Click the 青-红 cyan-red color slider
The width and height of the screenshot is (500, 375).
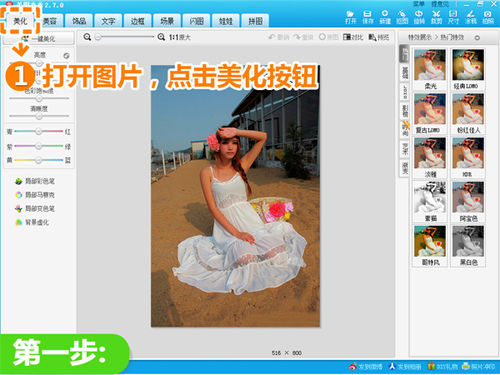pyautogui.click(x=39, y=131)
